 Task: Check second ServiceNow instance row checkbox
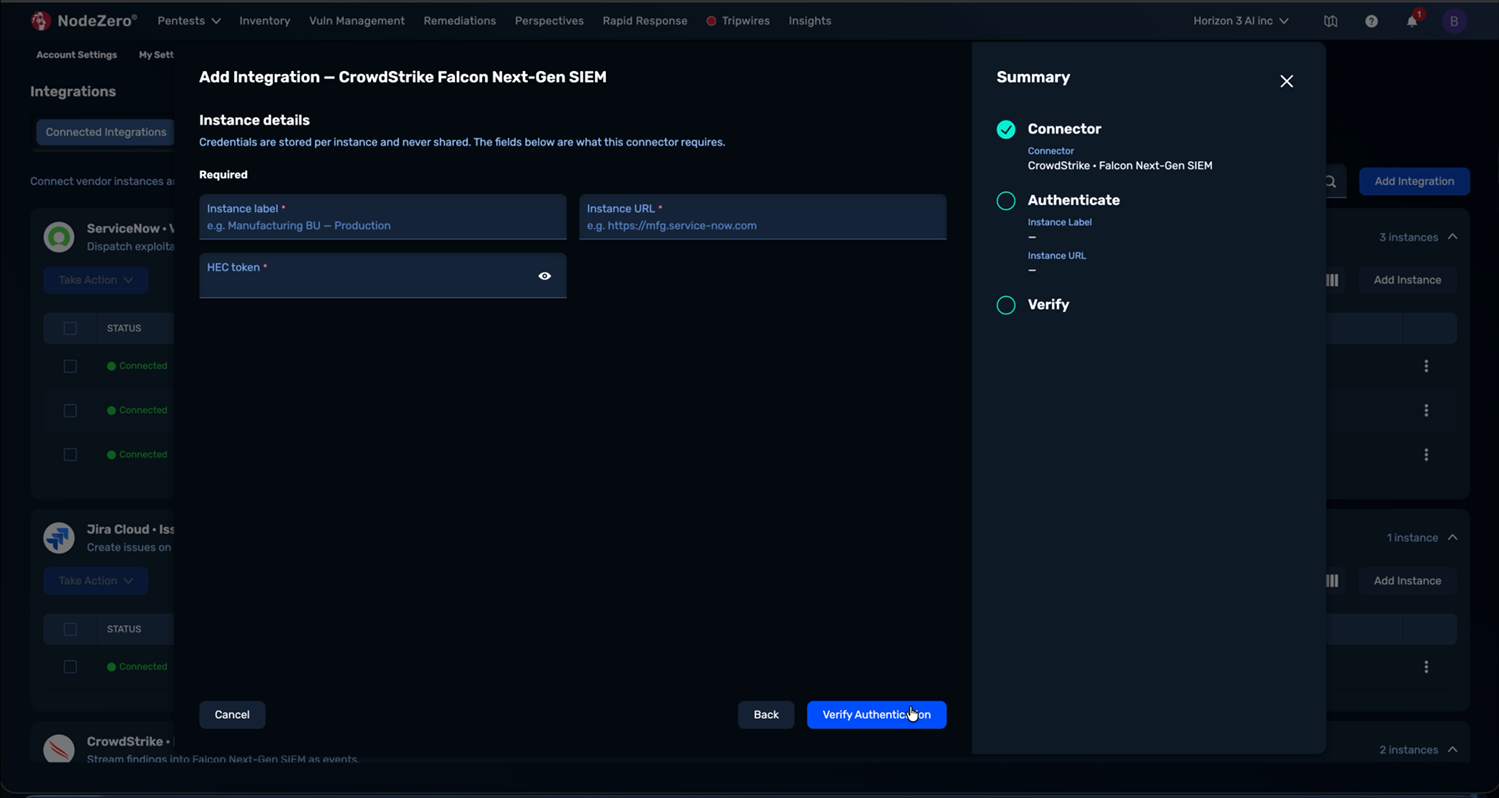70,410
